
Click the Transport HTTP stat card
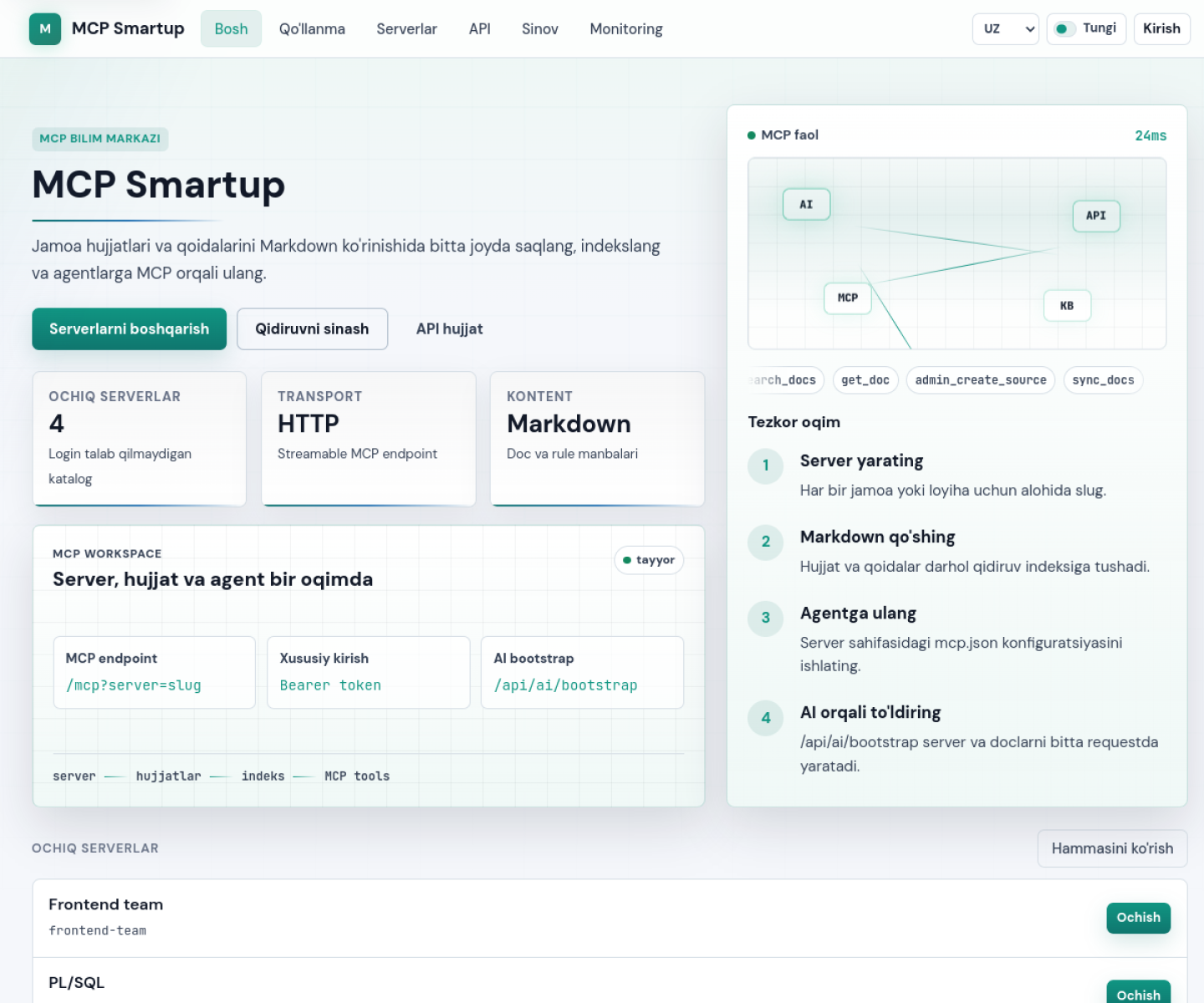pyautogui.click(x=369, y=439)
